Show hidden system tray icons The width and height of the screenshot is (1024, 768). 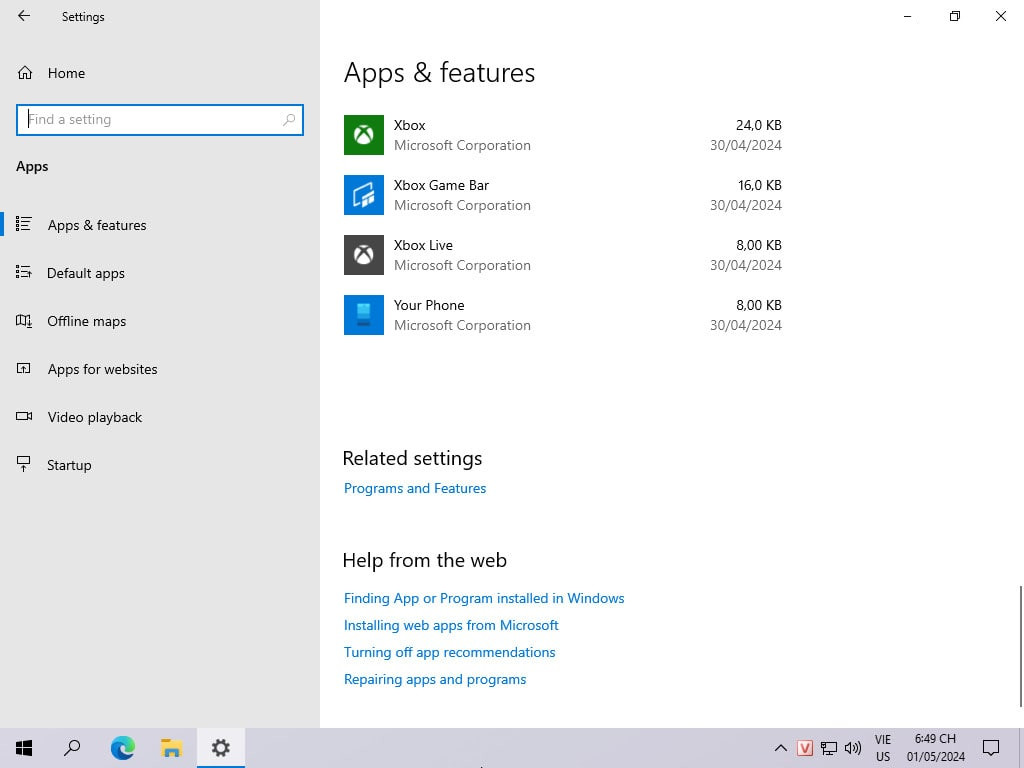tap(780, 747)
